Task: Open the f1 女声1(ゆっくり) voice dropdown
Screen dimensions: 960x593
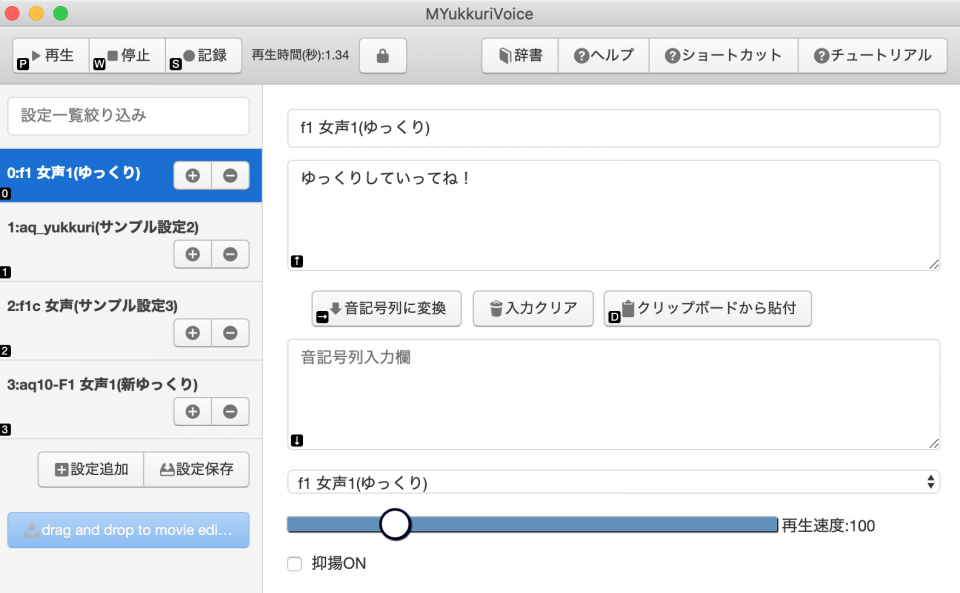Action: point(613,482)
